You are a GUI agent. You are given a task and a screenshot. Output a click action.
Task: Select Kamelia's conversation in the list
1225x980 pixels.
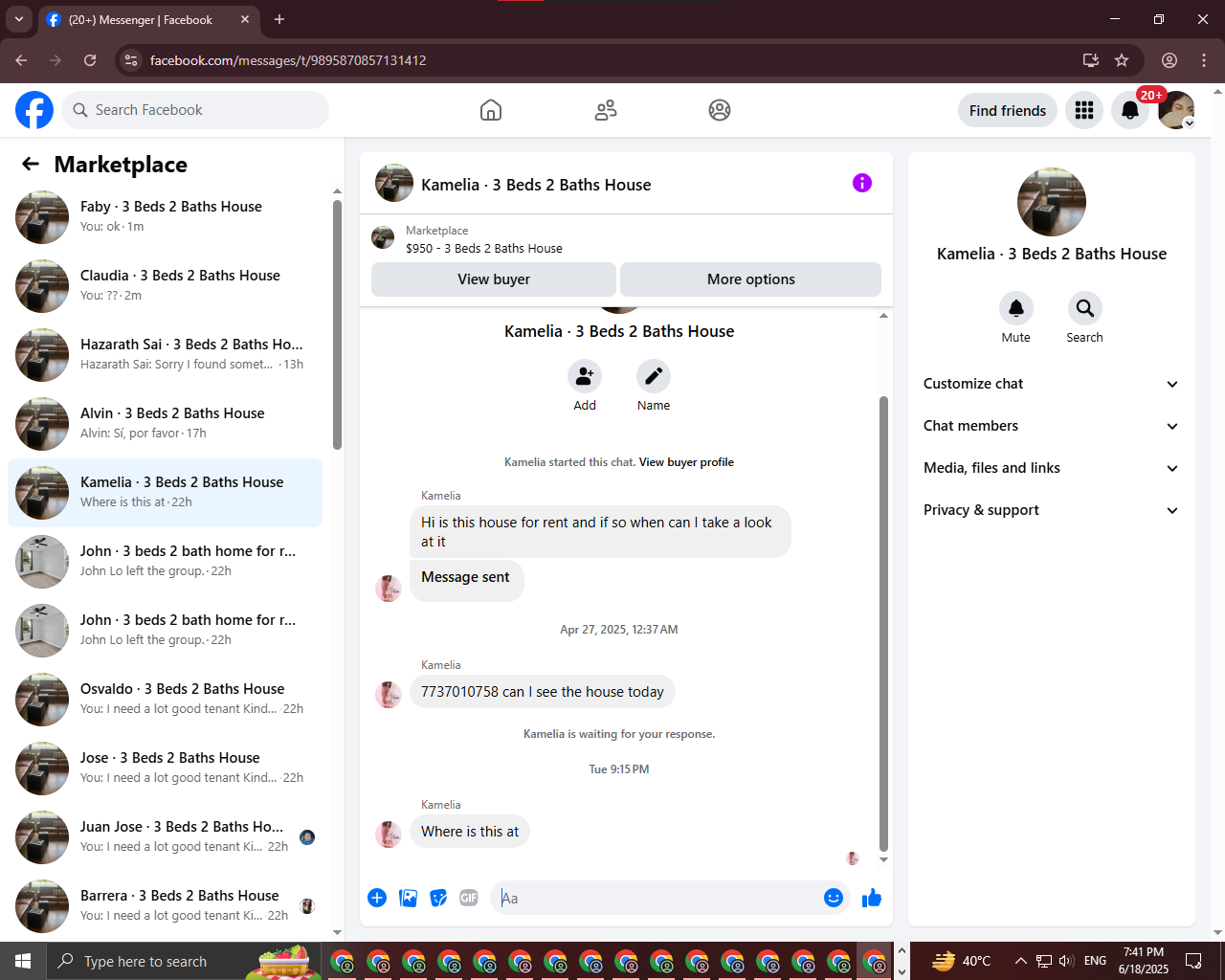point(166,493)
